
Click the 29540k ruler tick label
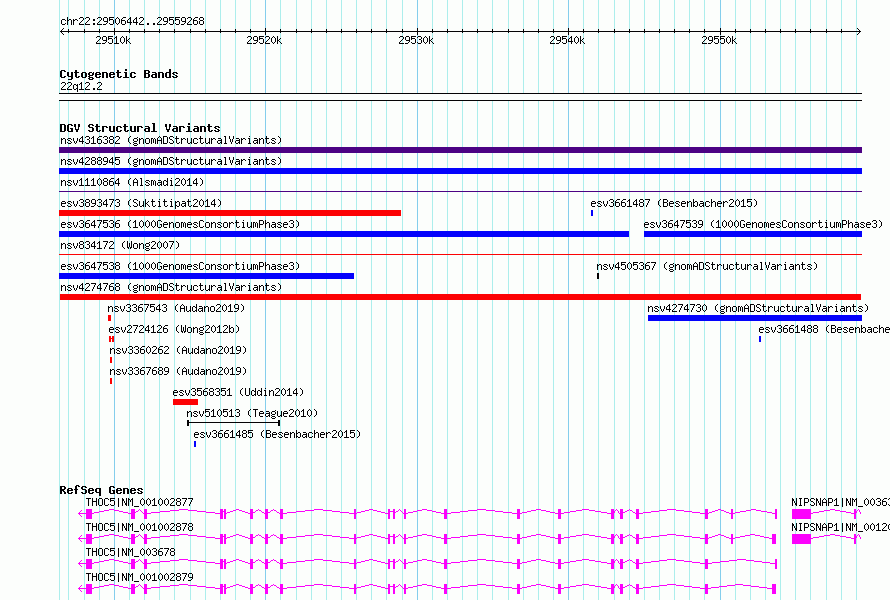click(x=567, y=40)
